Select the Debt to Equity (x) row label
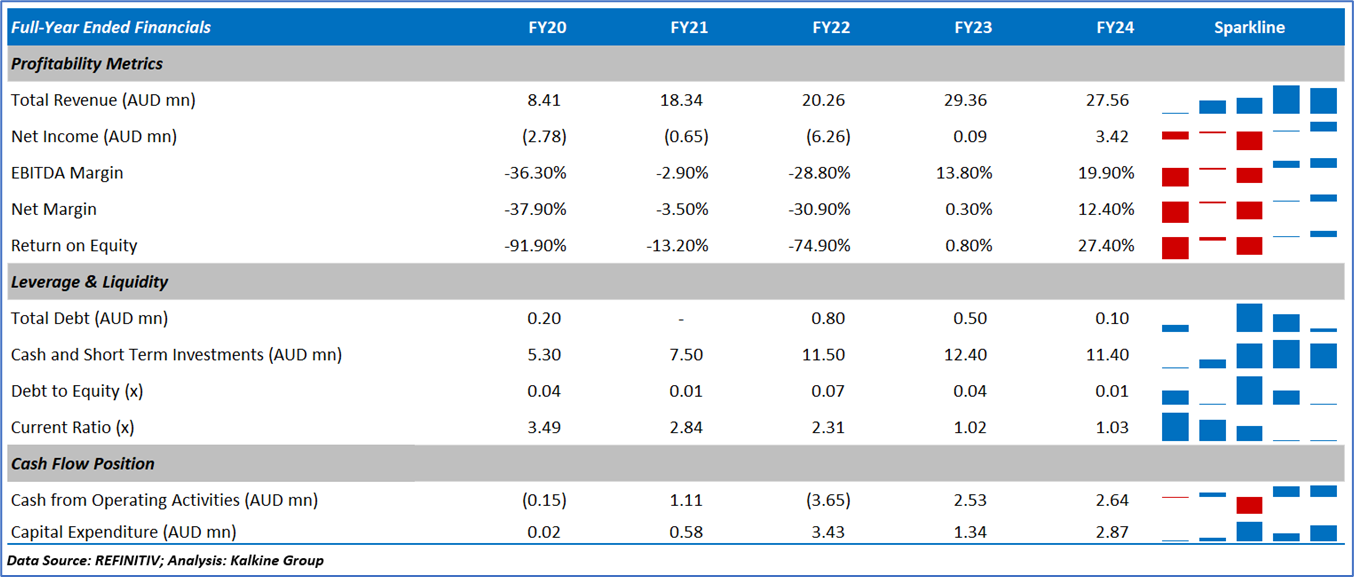This screenshot has width=1354, height=577. (79, 391)
